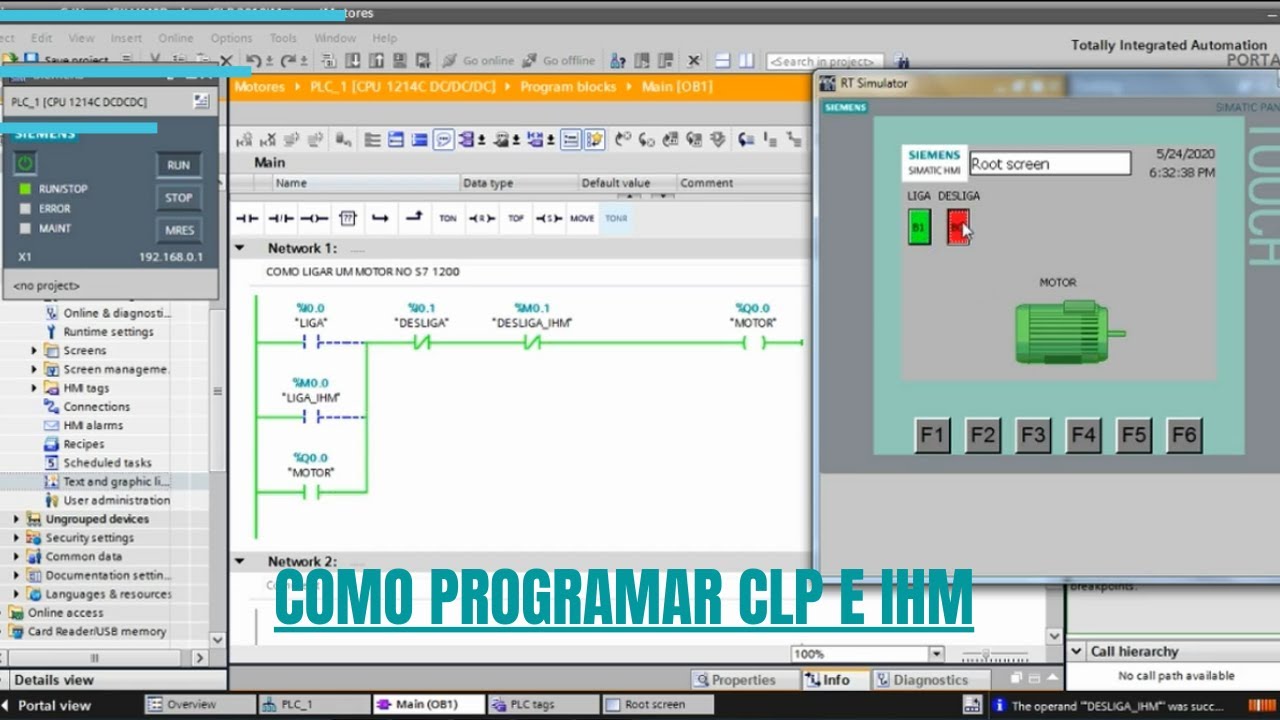Expand the Ungrouped devices node

(x=16, y=519)
